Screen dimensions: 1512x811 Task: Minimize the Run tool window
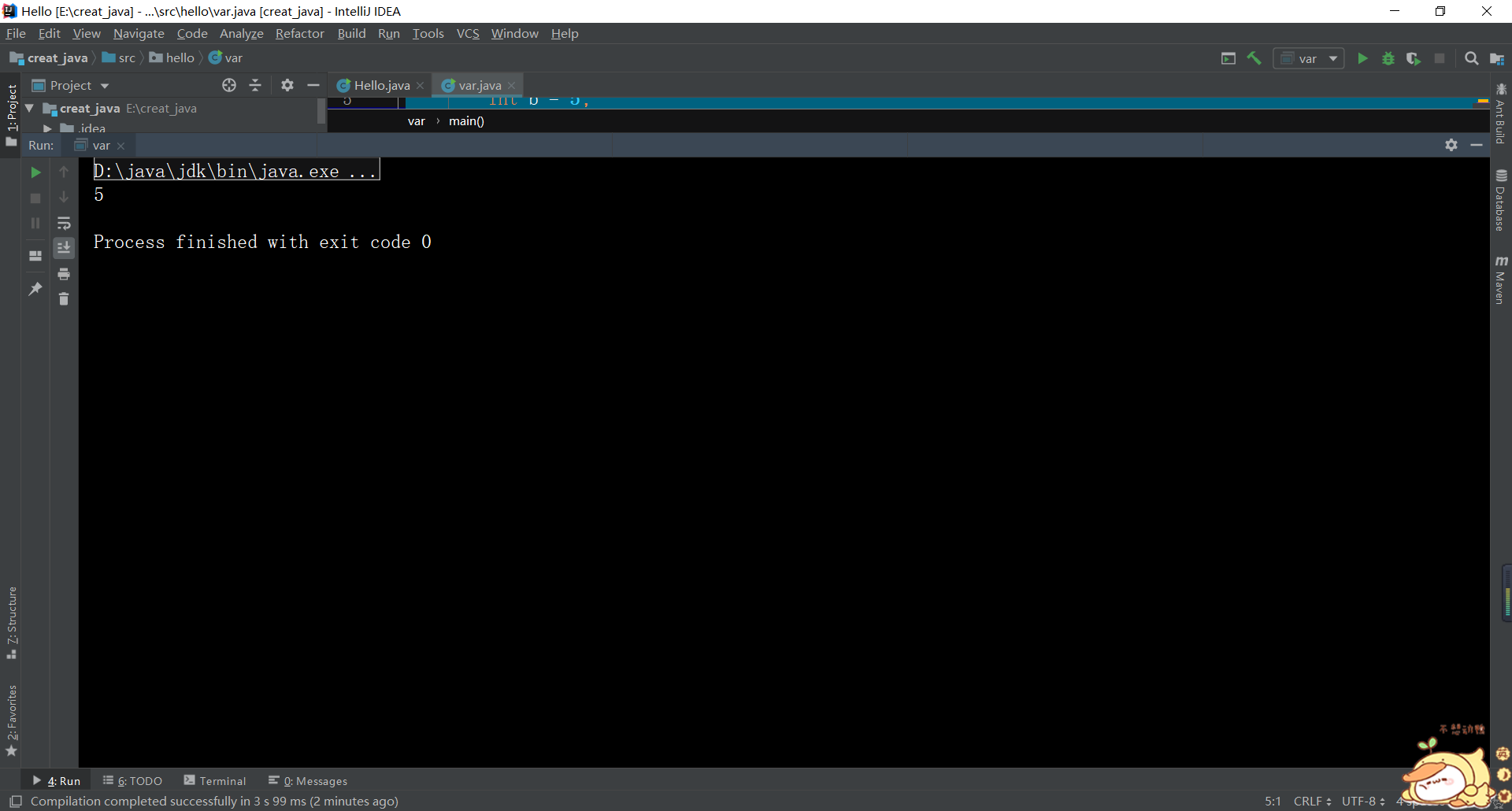(1477, 145)
